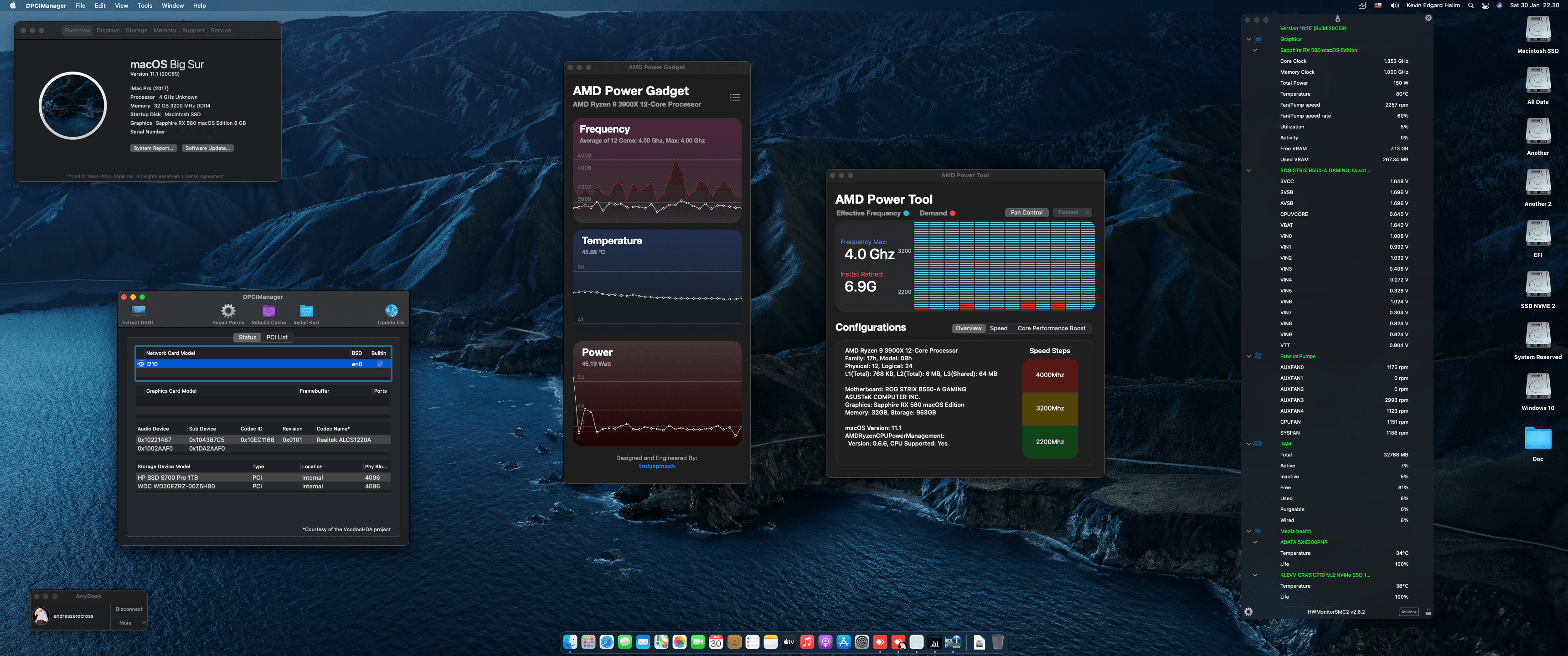Viewport: 1568px width, 656px height.
Task: Open Maps from the Dock
Action: (661, 641)
